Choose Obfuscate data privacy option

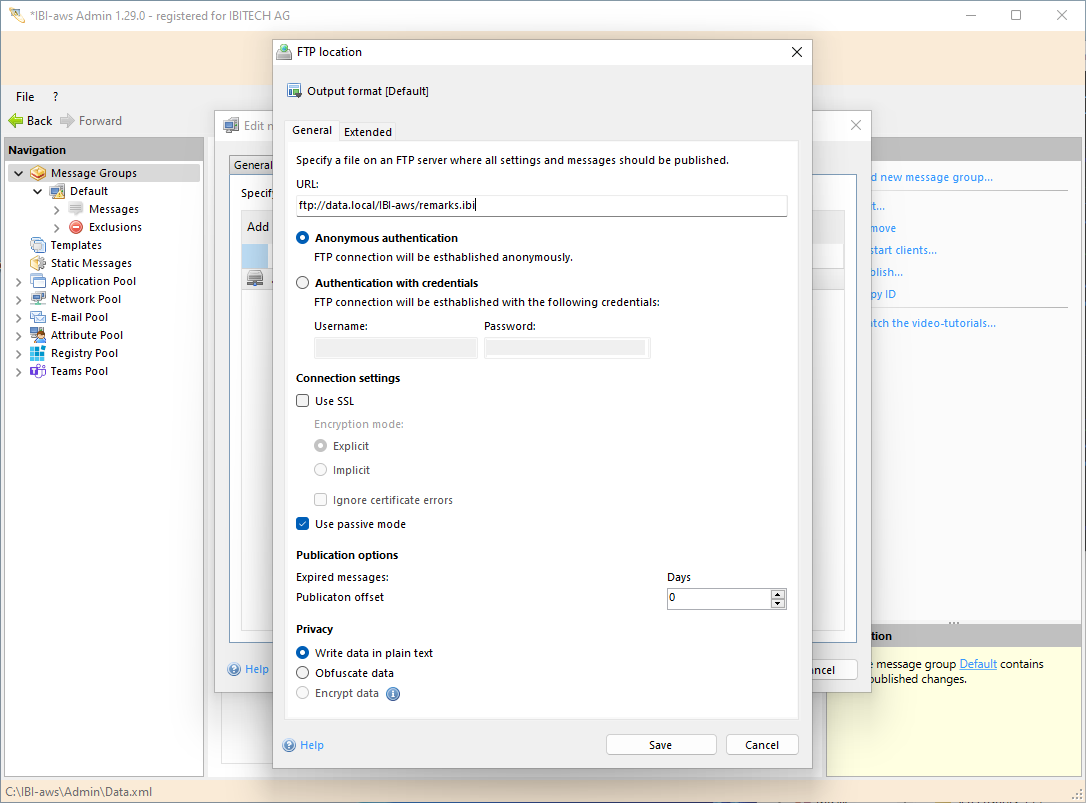(x=303, y=673)
